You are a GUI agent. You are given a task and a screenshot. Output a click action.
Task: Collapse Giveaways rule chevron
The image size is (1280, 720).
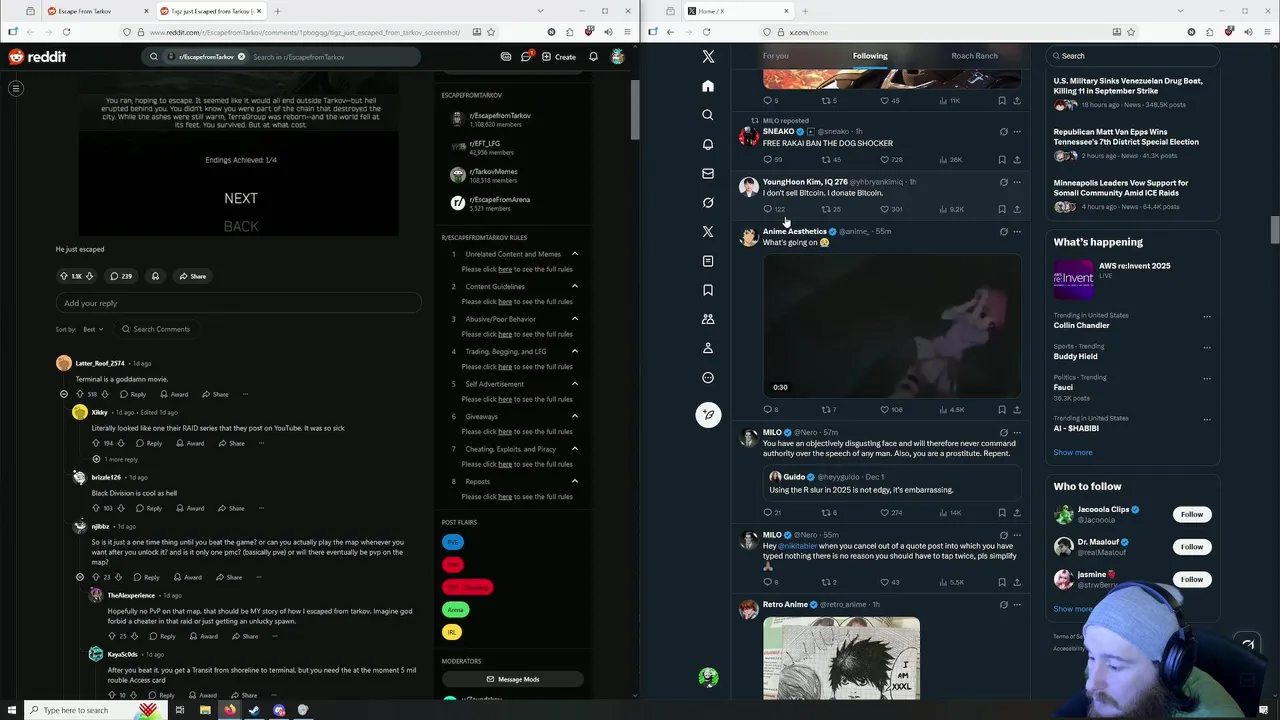pos(575,416)
